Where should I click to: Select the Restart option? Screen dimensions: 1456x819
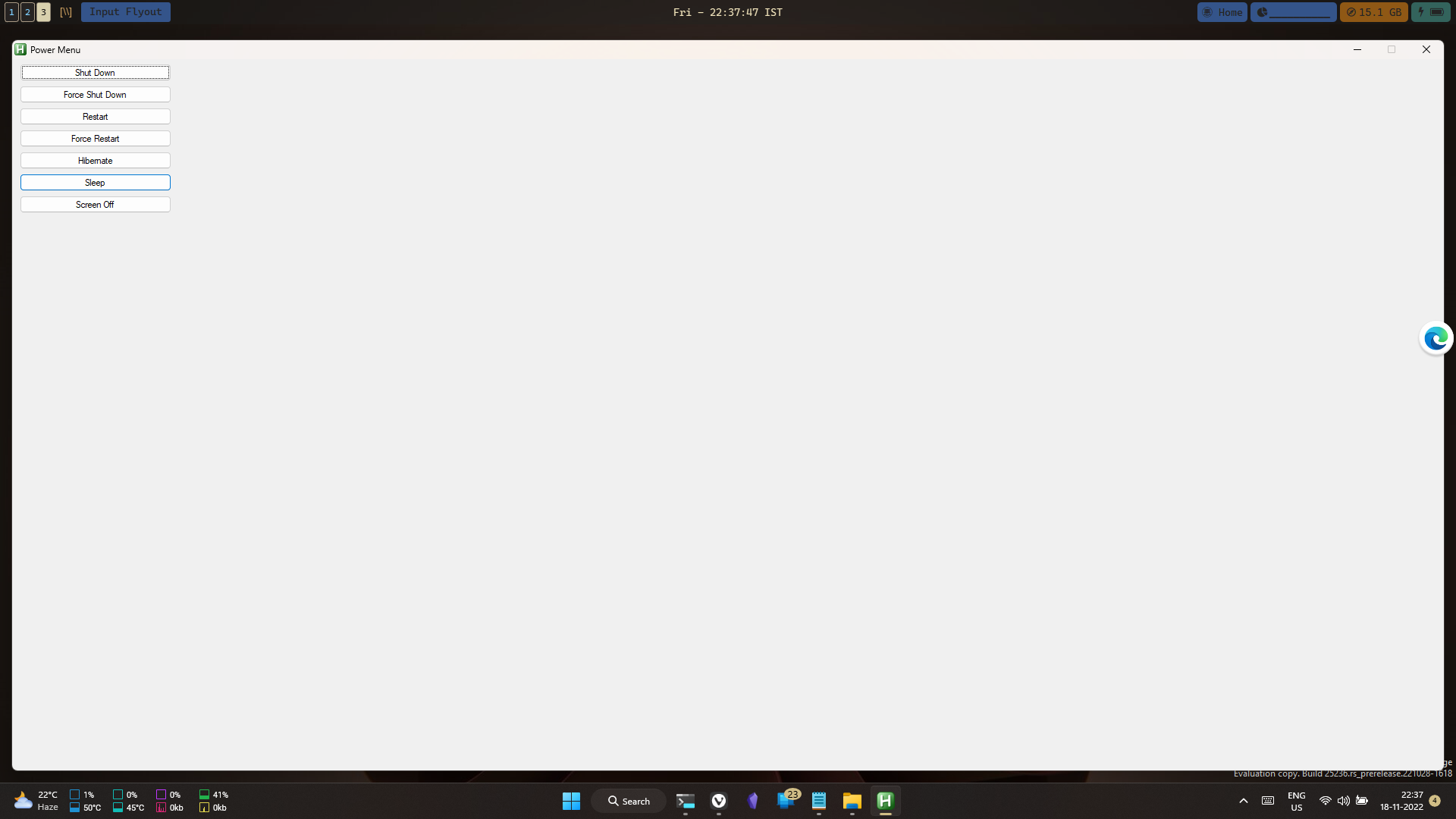click(x=95, y=117)
